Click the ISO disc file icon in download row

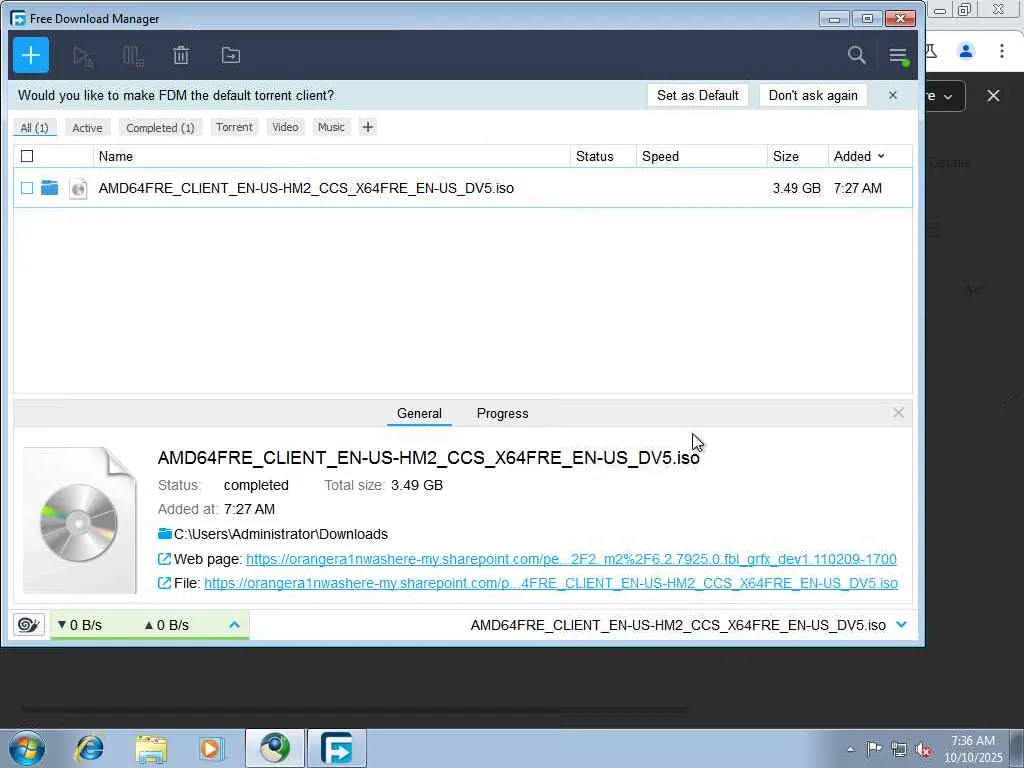click(x=78, y=189)
